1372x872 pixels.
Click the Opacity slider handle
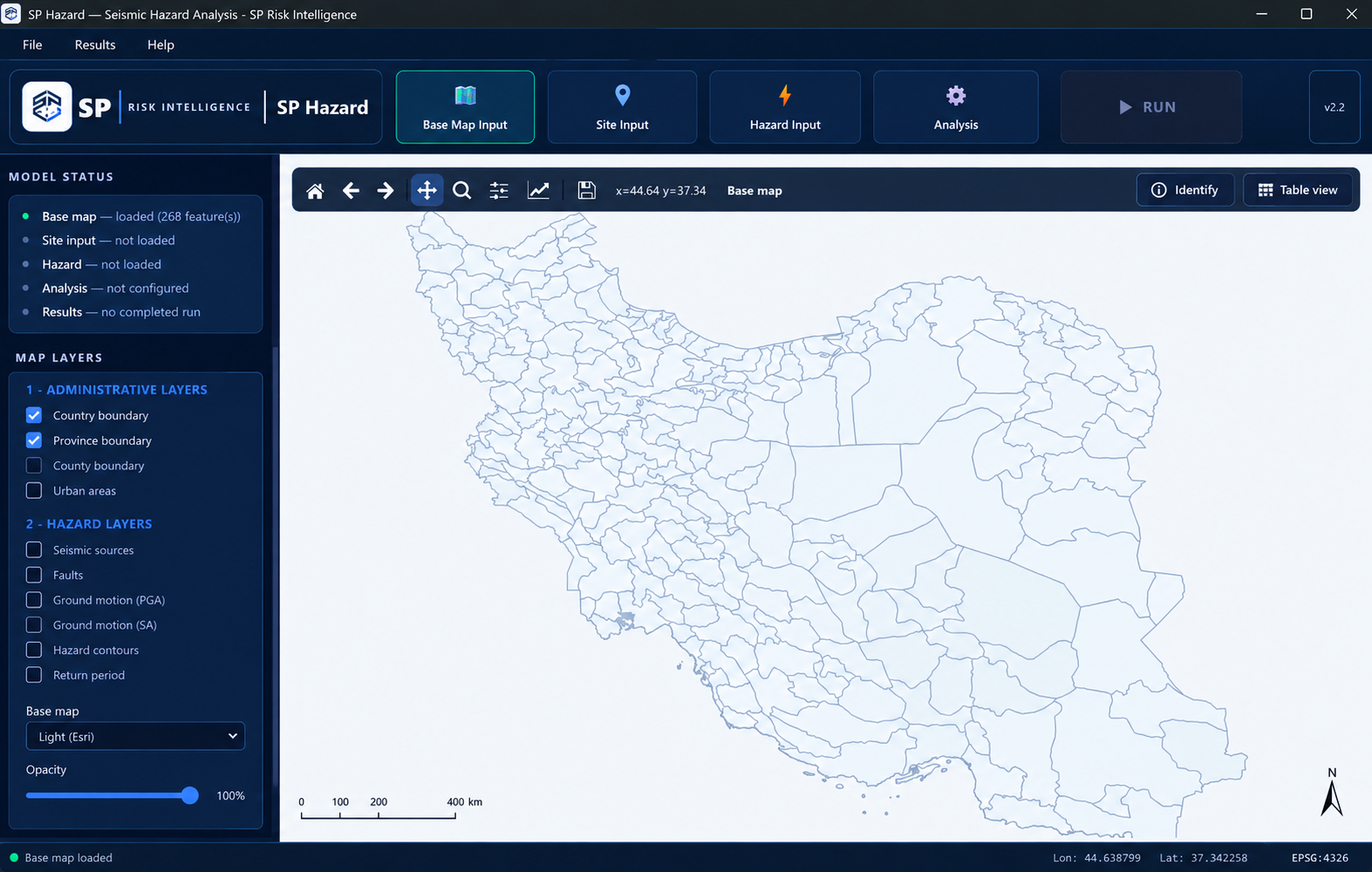click(189, 795)
